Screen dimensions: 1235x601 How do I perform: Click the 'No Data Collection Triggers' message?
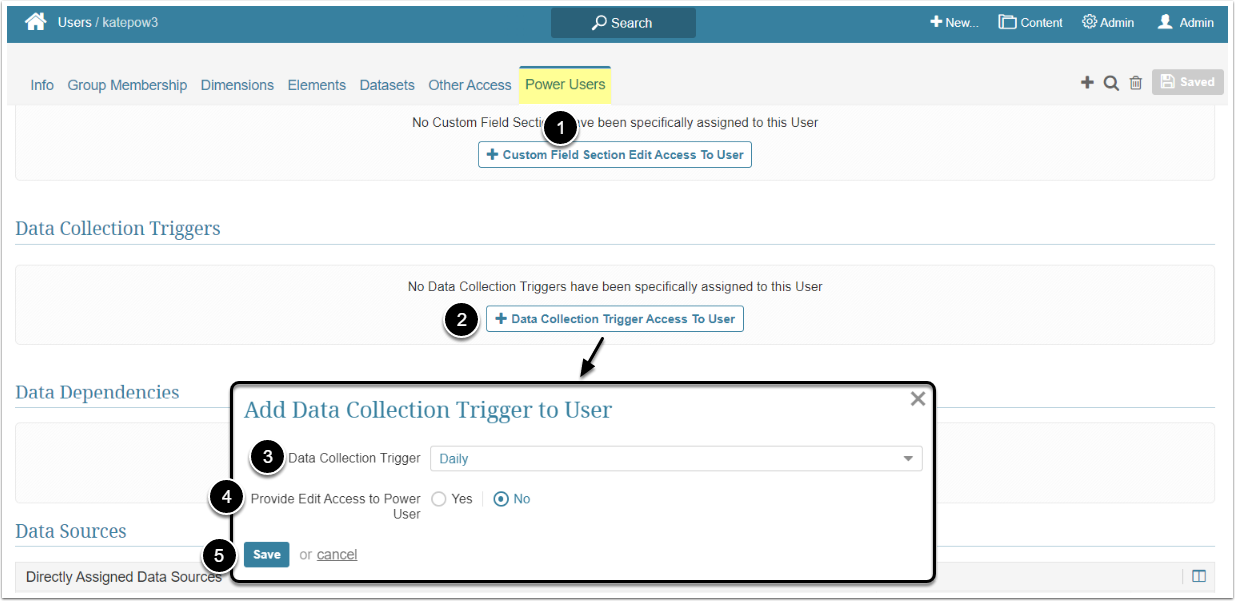[615, 286]
